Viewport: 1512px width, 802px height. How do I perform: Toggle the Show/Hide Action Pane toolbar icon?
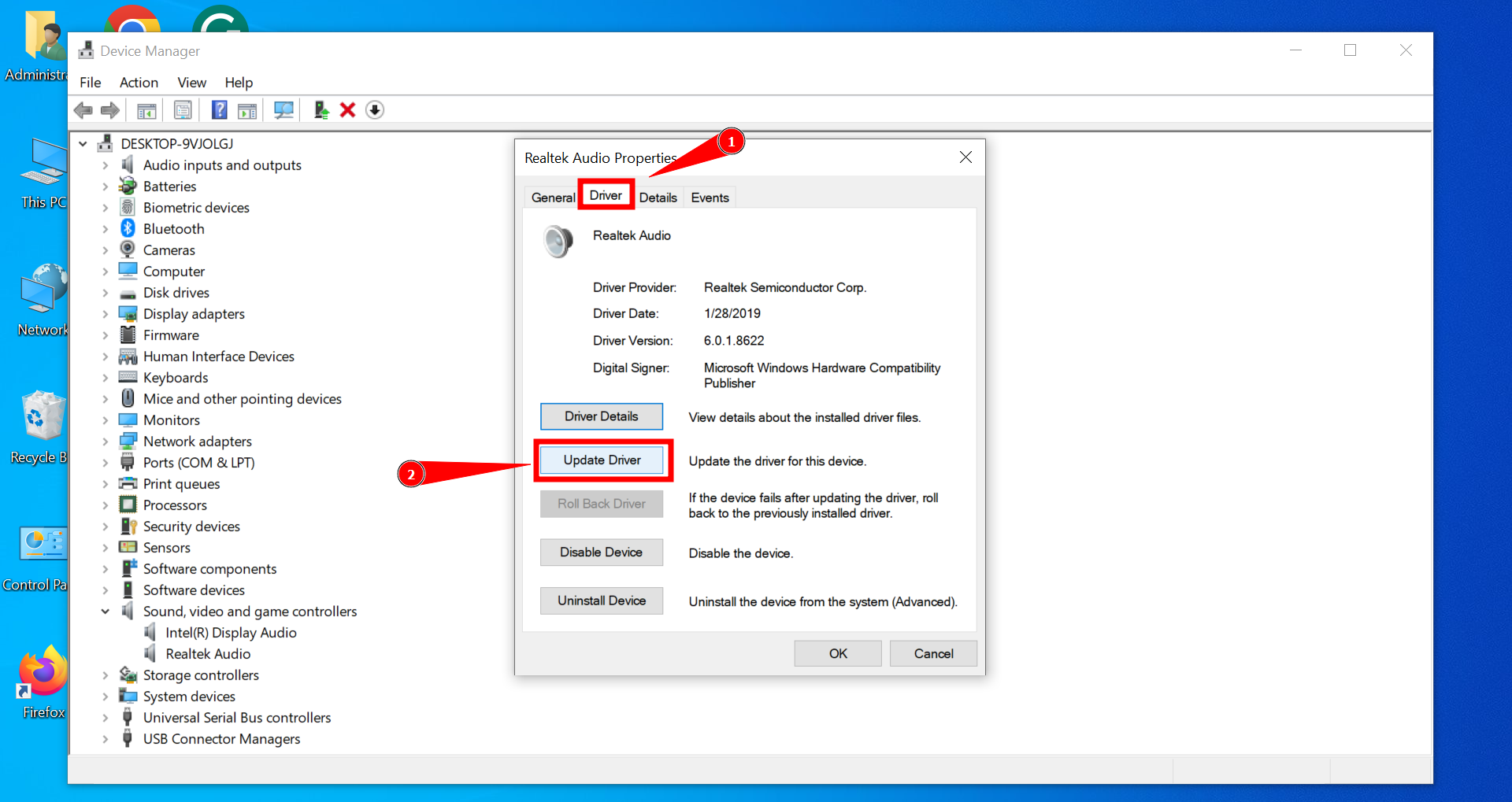[247, 110]
